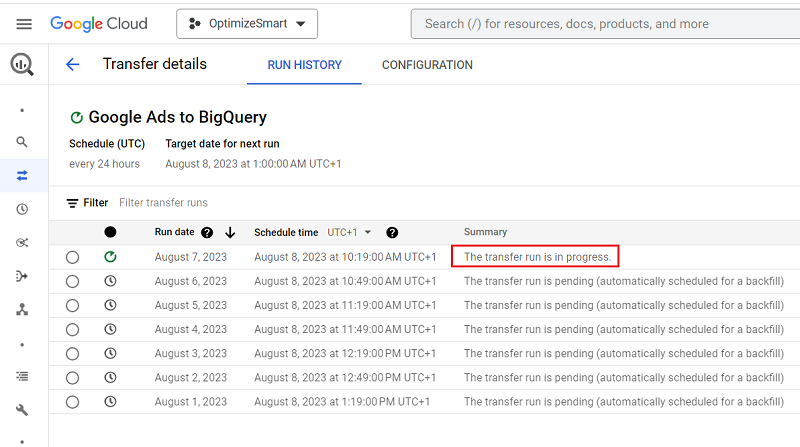Open Data transfers in sidebar
The height and width of the screenshot is (447, 800).
pyautogui.click(x=22, y=176)
